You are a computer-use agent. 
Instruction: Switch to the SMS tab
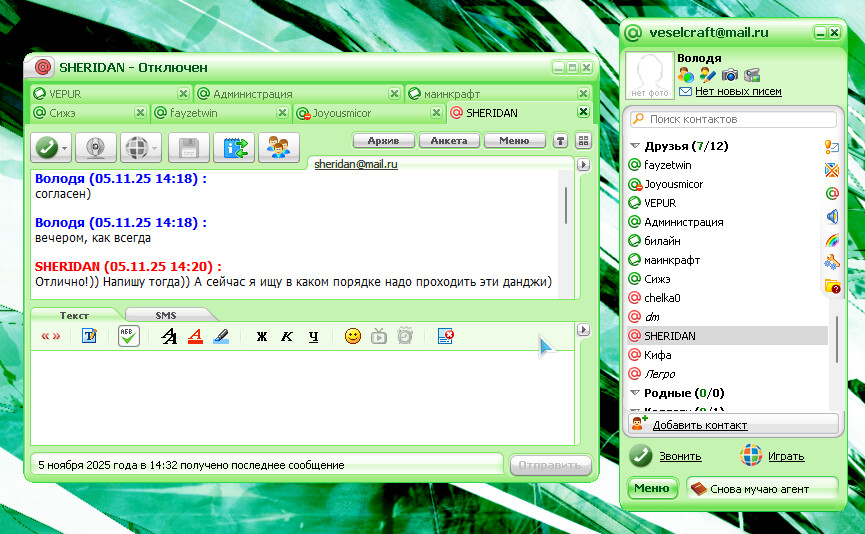165,315
